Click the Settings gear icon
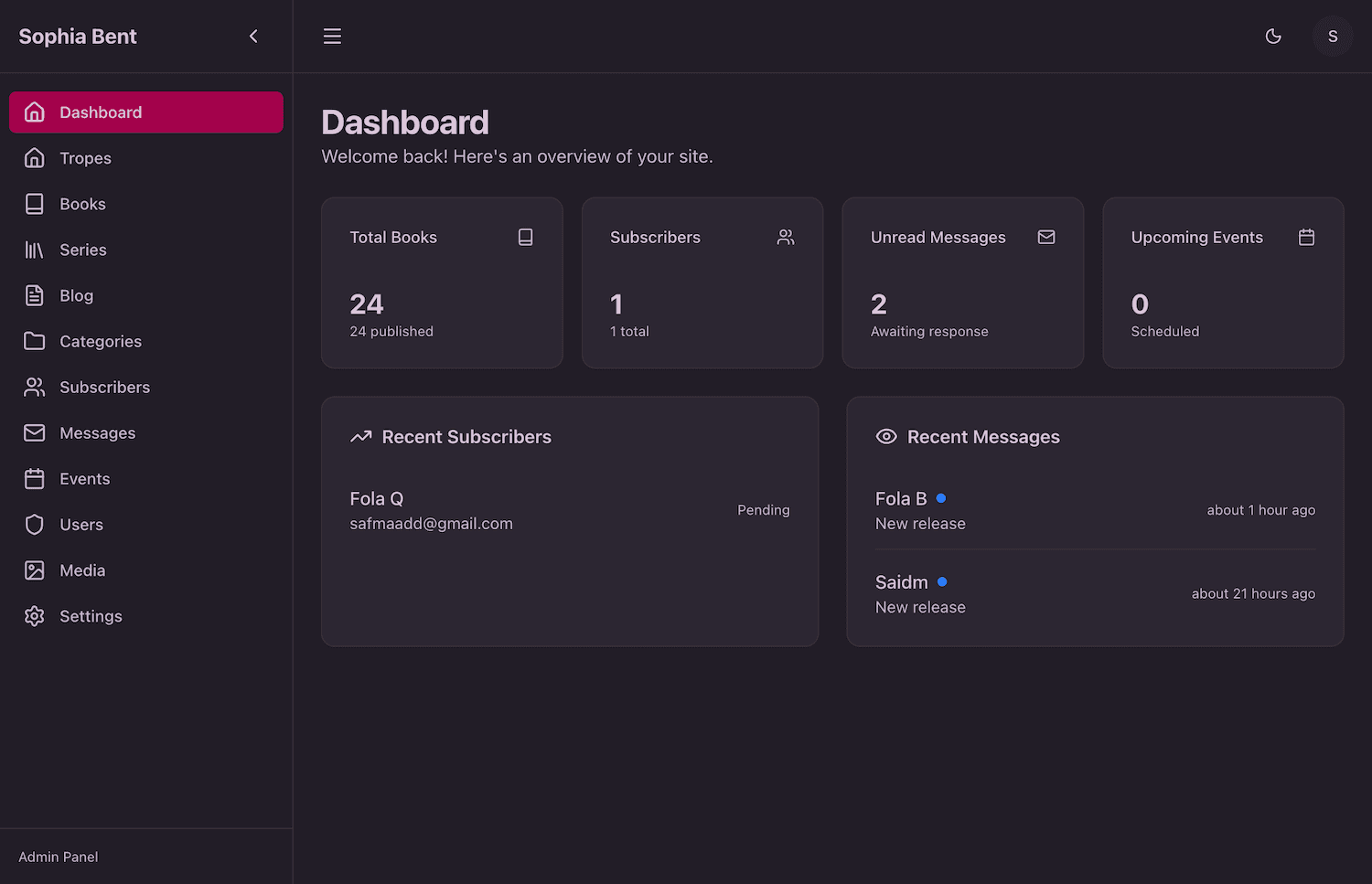The image size is (1372, 884). coord(34,616)
